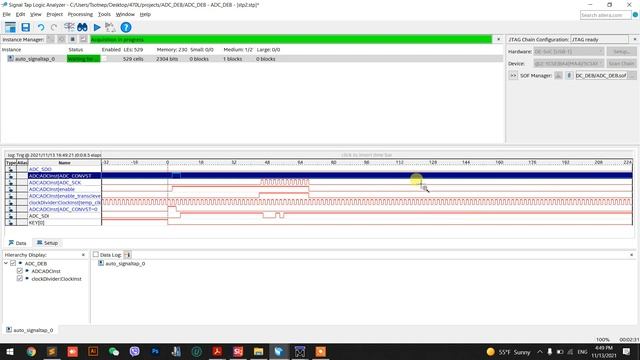This screenshot has height=360, width=640.
Task: Open help with the question mark icon
Action: tap(126, 27)
